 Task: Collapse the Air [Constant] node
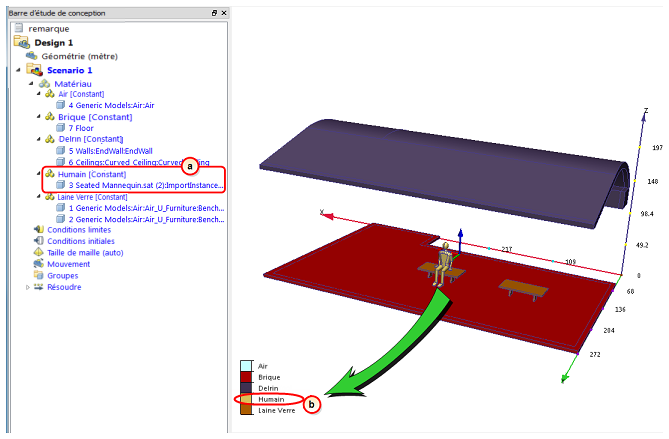click(x=39, y=94)
